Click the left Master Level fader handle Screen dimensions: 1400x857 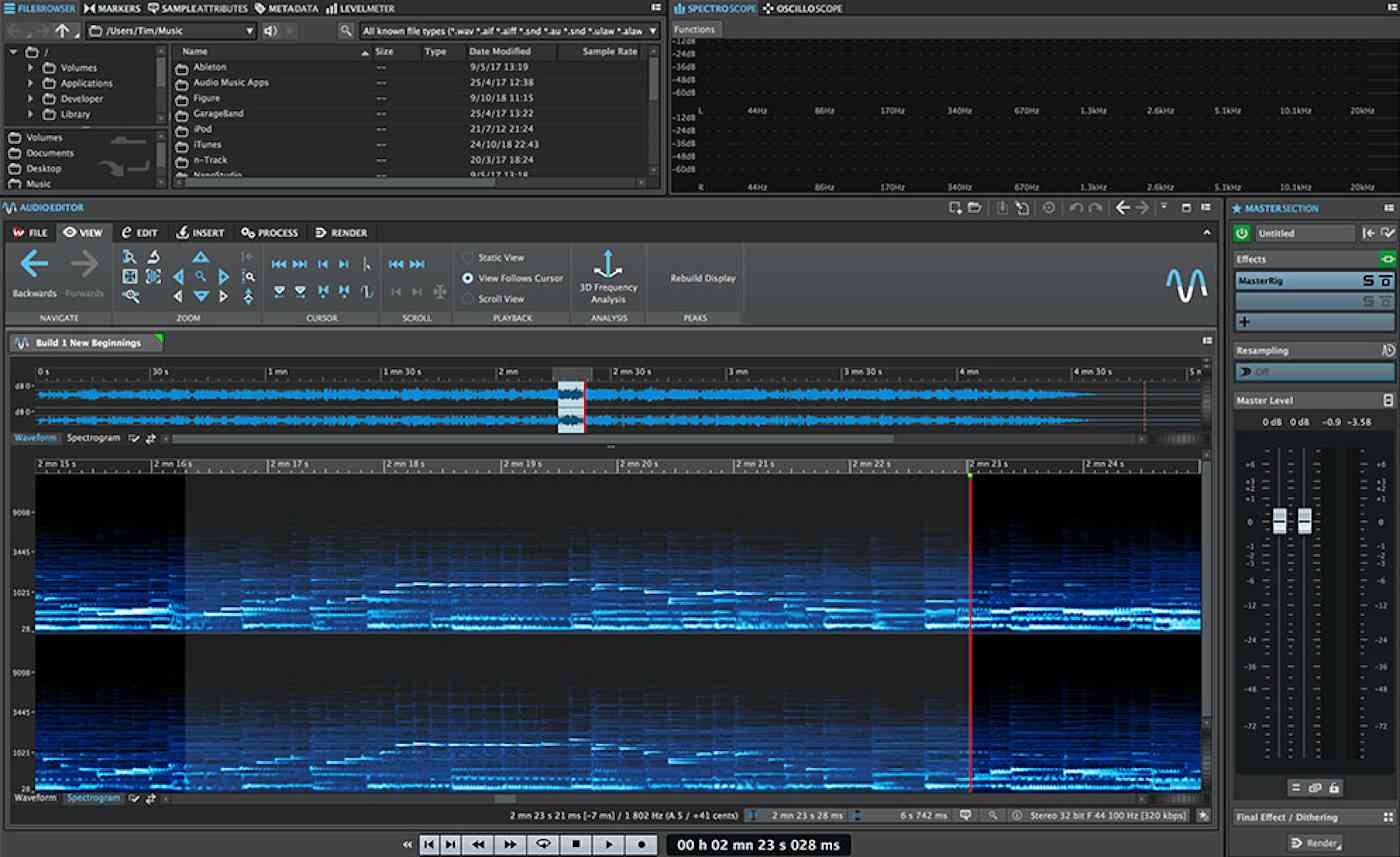click(x=1279, y=521)
